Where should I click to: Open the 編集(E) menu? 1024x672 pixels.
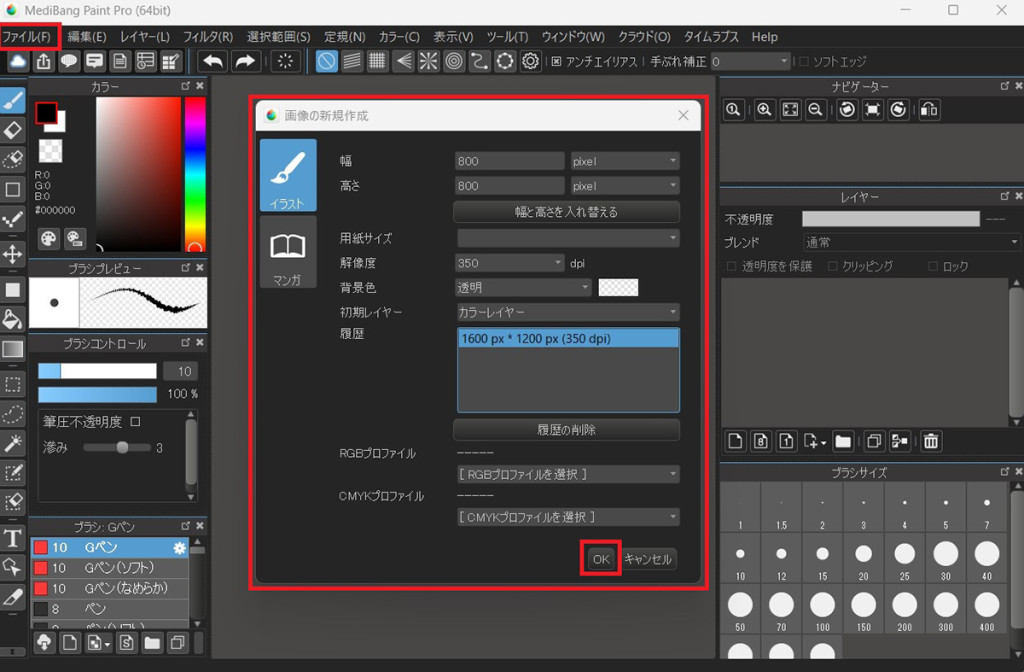[87, 37]
